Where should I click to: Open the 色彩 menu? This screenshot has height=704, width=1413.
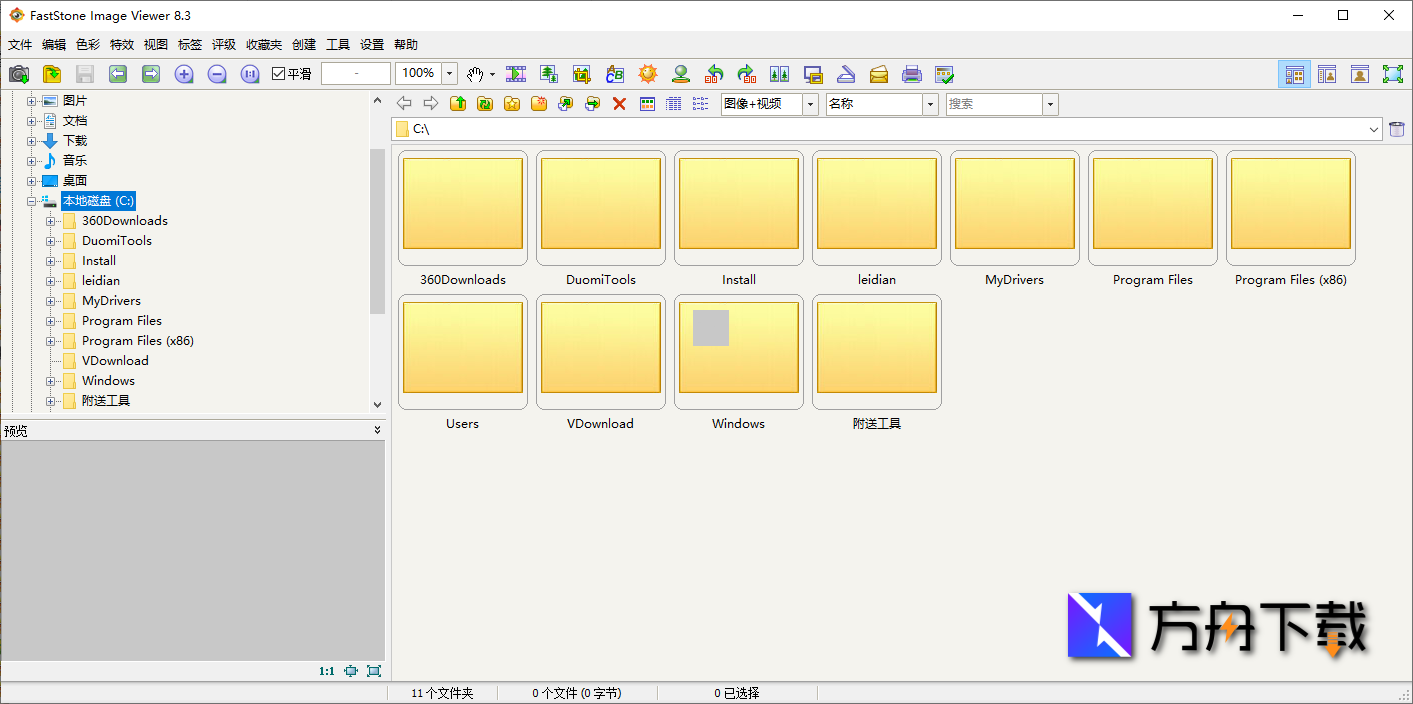tap(85, 44)
